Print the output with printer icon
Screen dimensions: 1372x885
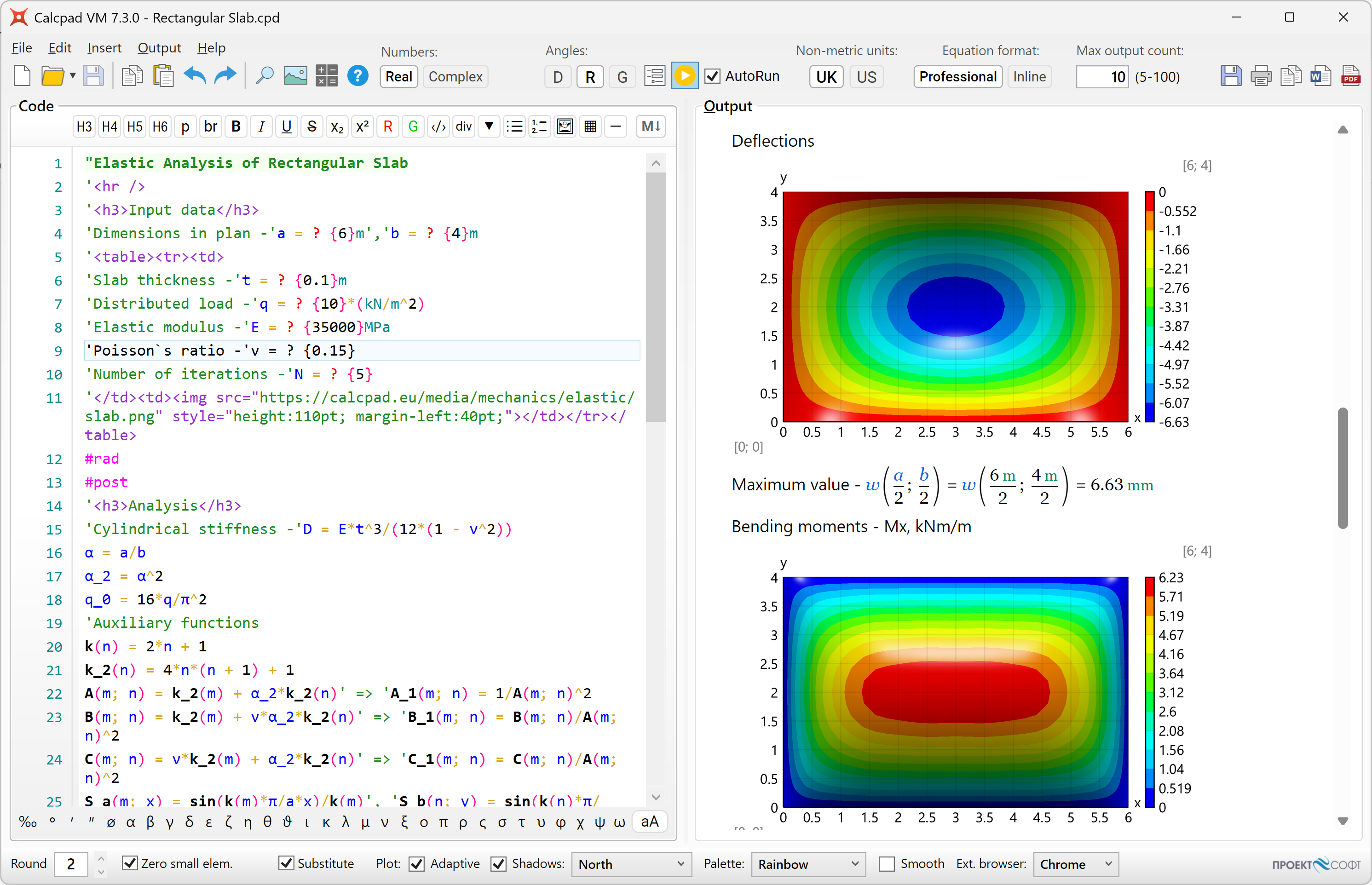[x=1261, y=76]
